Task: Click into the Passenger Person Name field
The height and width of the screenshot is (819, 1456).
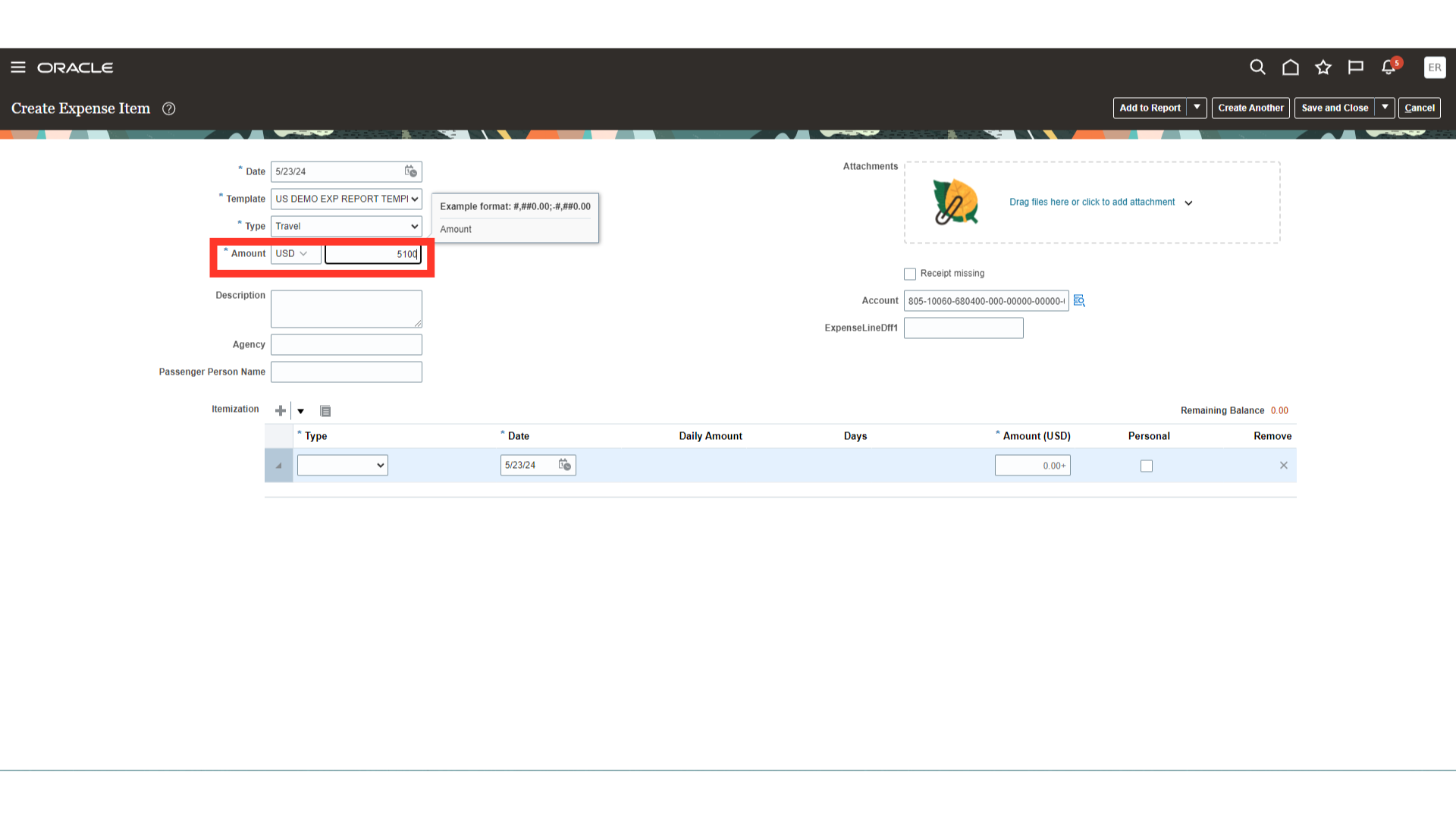Action: point(347,372)
